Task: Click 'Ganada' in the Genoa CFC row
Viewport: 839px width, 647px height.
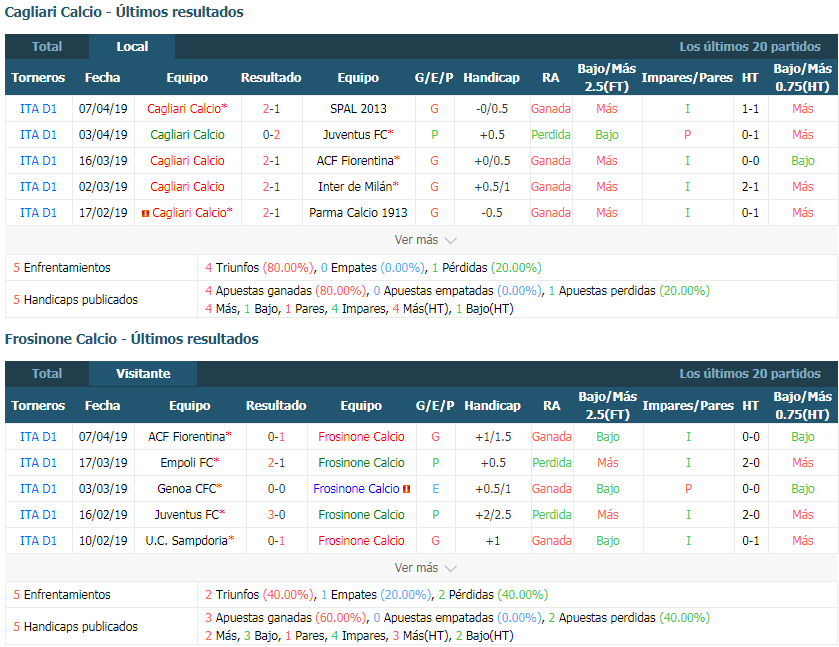Action: coord(552,489)
